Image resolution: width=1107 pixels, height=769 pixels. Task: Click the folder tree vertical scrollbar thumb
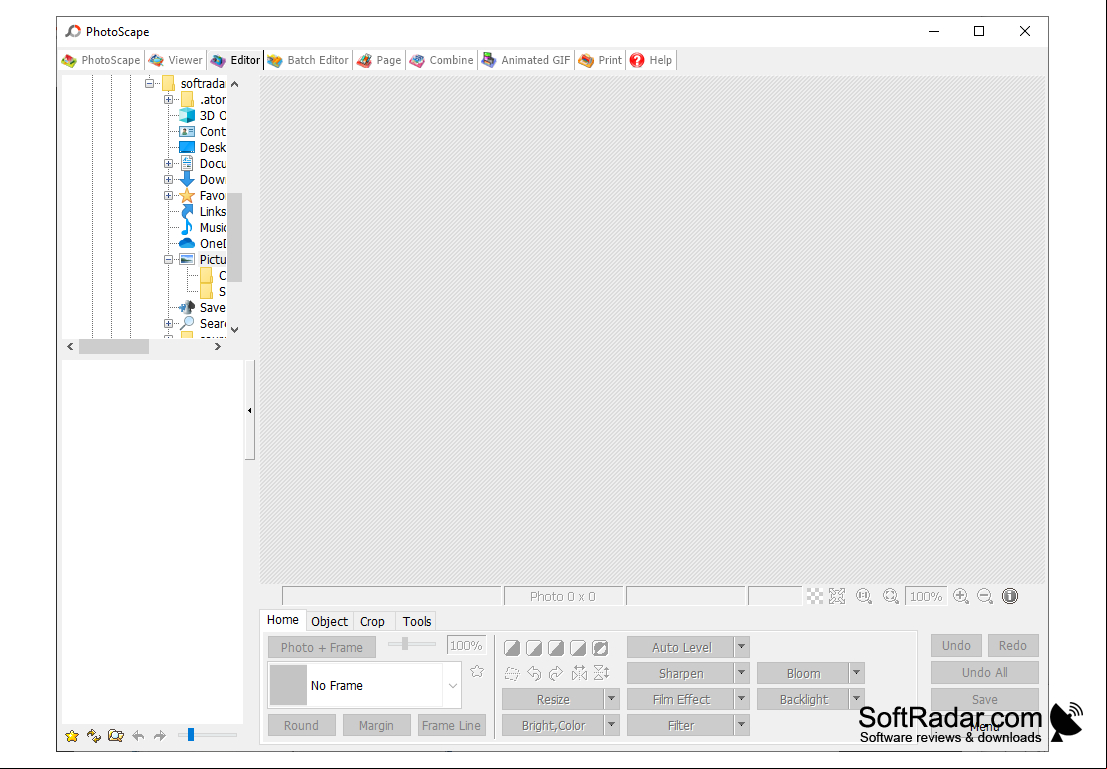tap(234, 237)
